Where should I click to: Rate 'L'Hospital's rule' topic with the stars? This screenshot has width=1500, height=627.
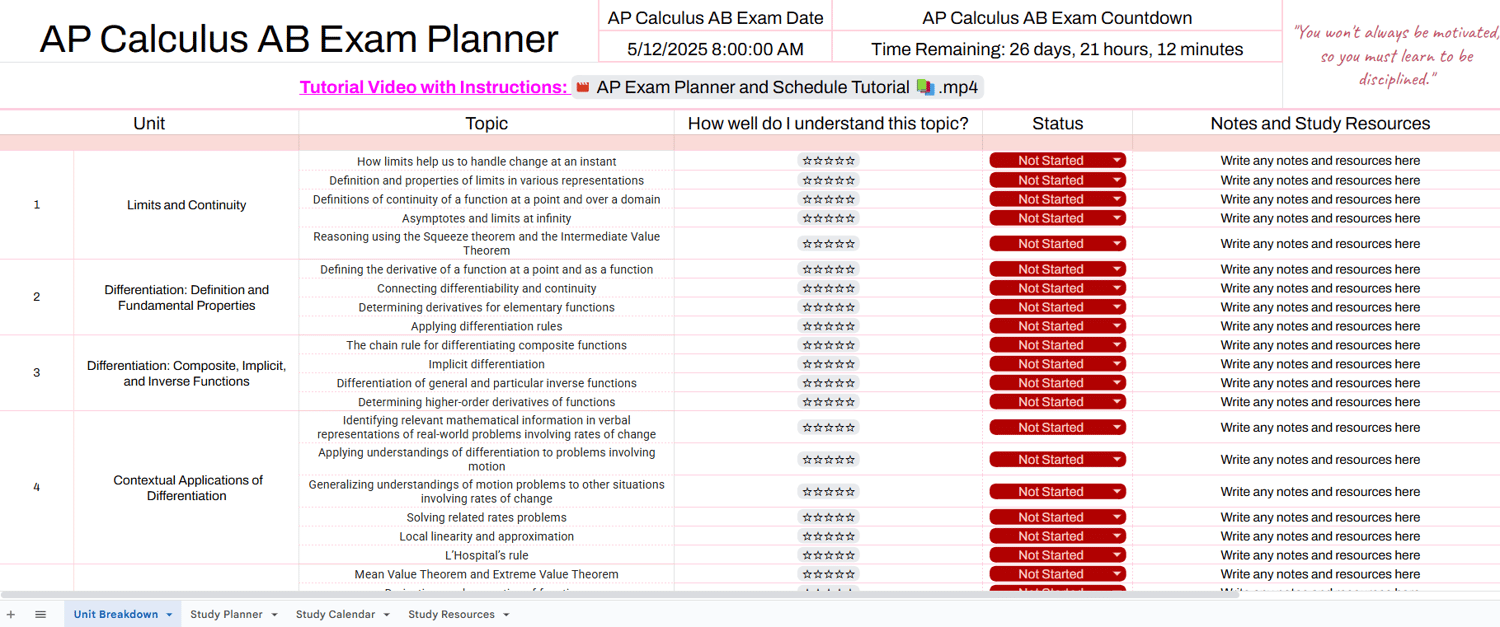828,555
